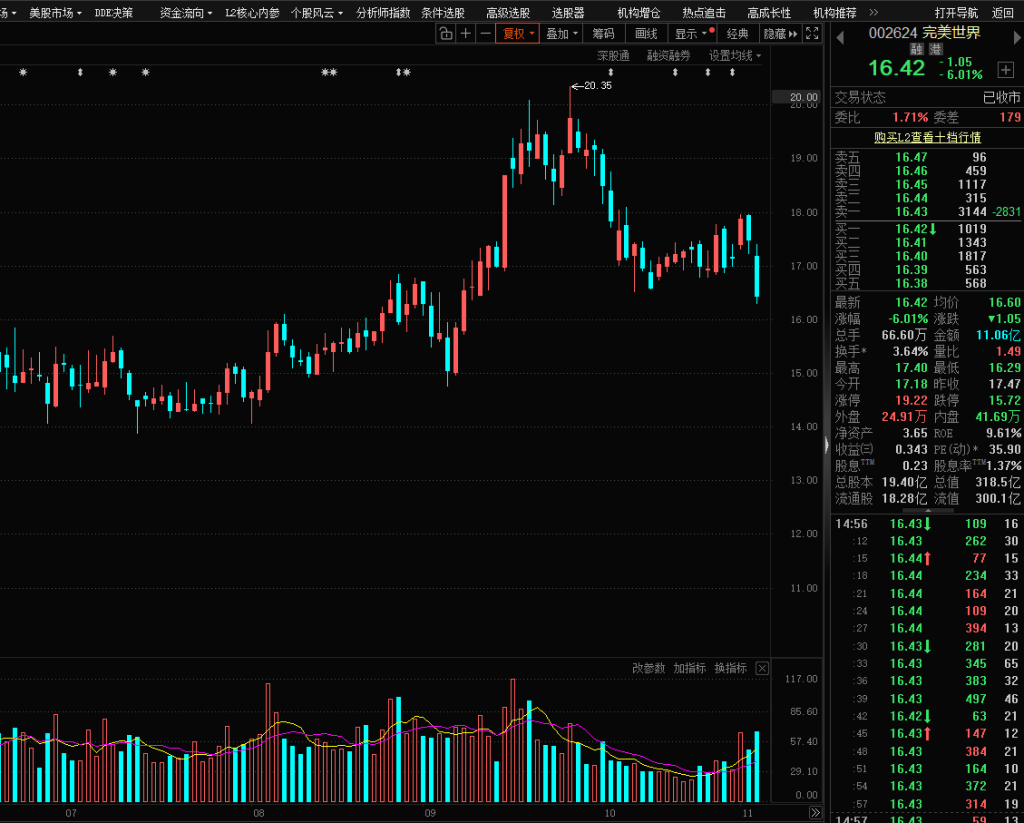This screenshot has width=1024, height=823.
Task: Toggle the 港 Hong Kong connect tag
Action: [x=935, y=49]
